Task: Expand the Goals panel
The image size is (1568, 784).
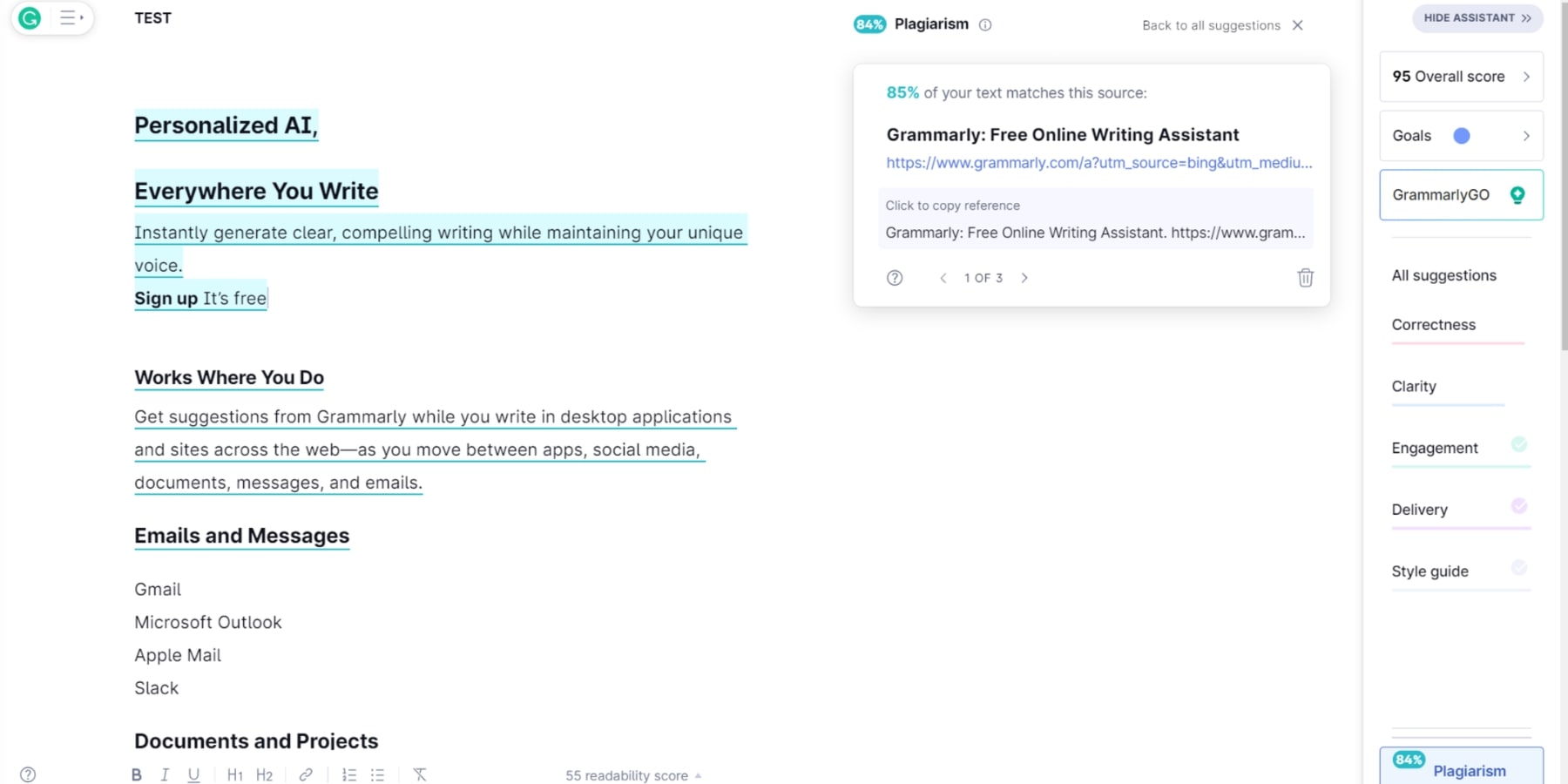Action: pos(1461,136)
